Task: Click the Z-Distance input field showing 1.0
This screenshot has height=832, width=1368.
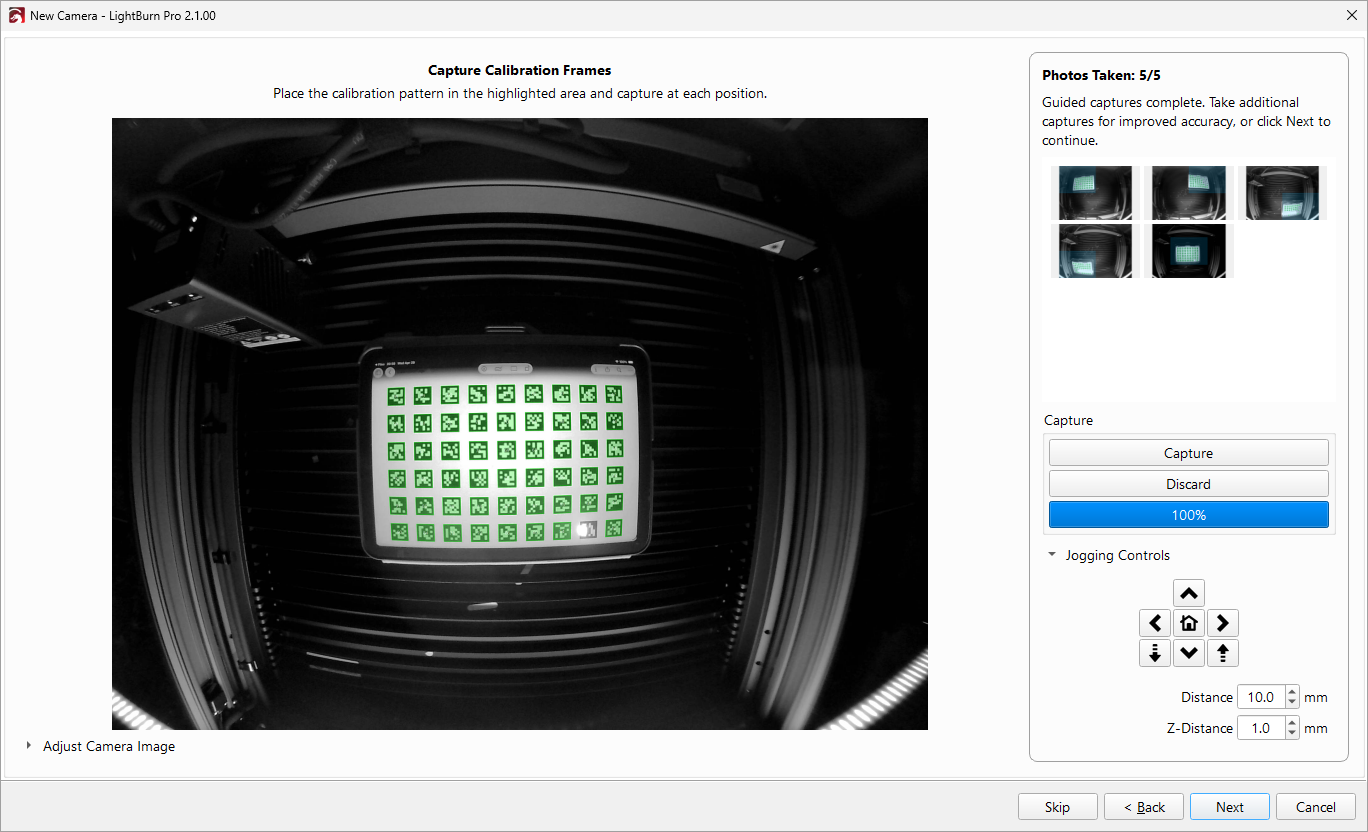Action: pyautogui.click(x=1261, y=728)
